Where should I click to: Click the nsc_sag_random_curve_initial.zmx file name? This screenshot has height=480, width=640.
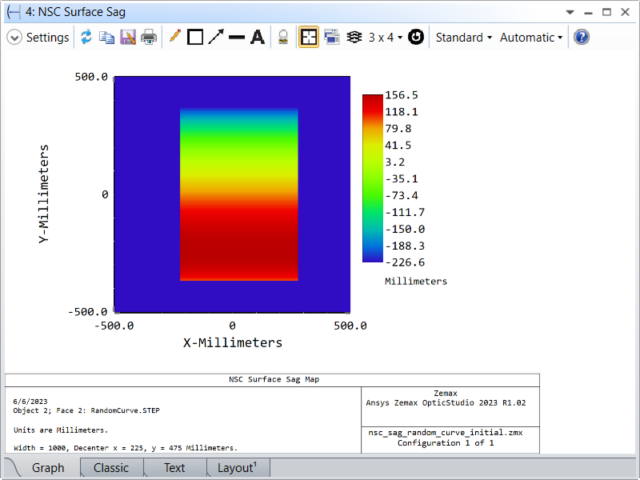(x=445, y=433)
